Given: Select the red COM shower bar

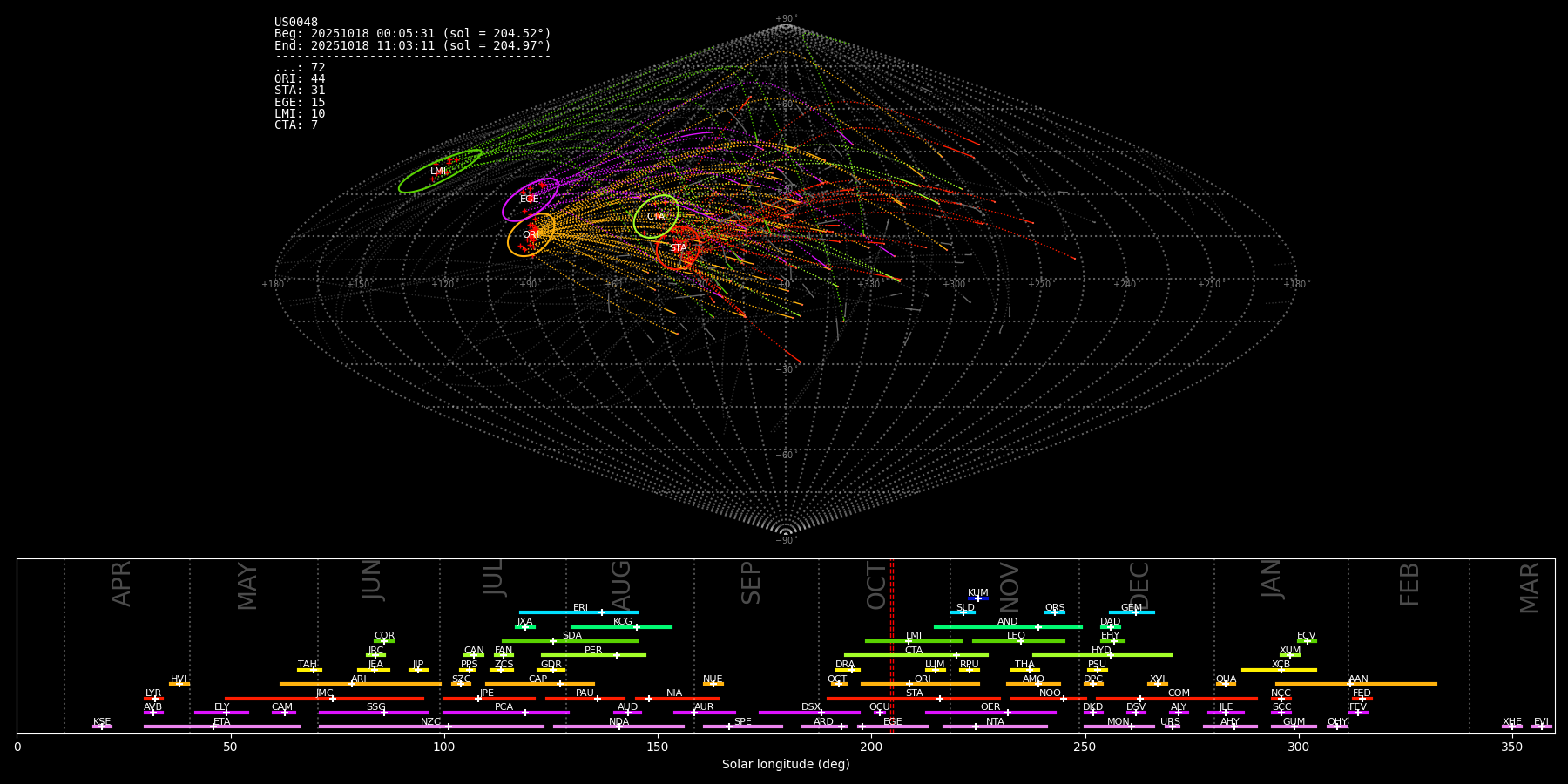Looking at the screenshot, I should pos(1177,699).
